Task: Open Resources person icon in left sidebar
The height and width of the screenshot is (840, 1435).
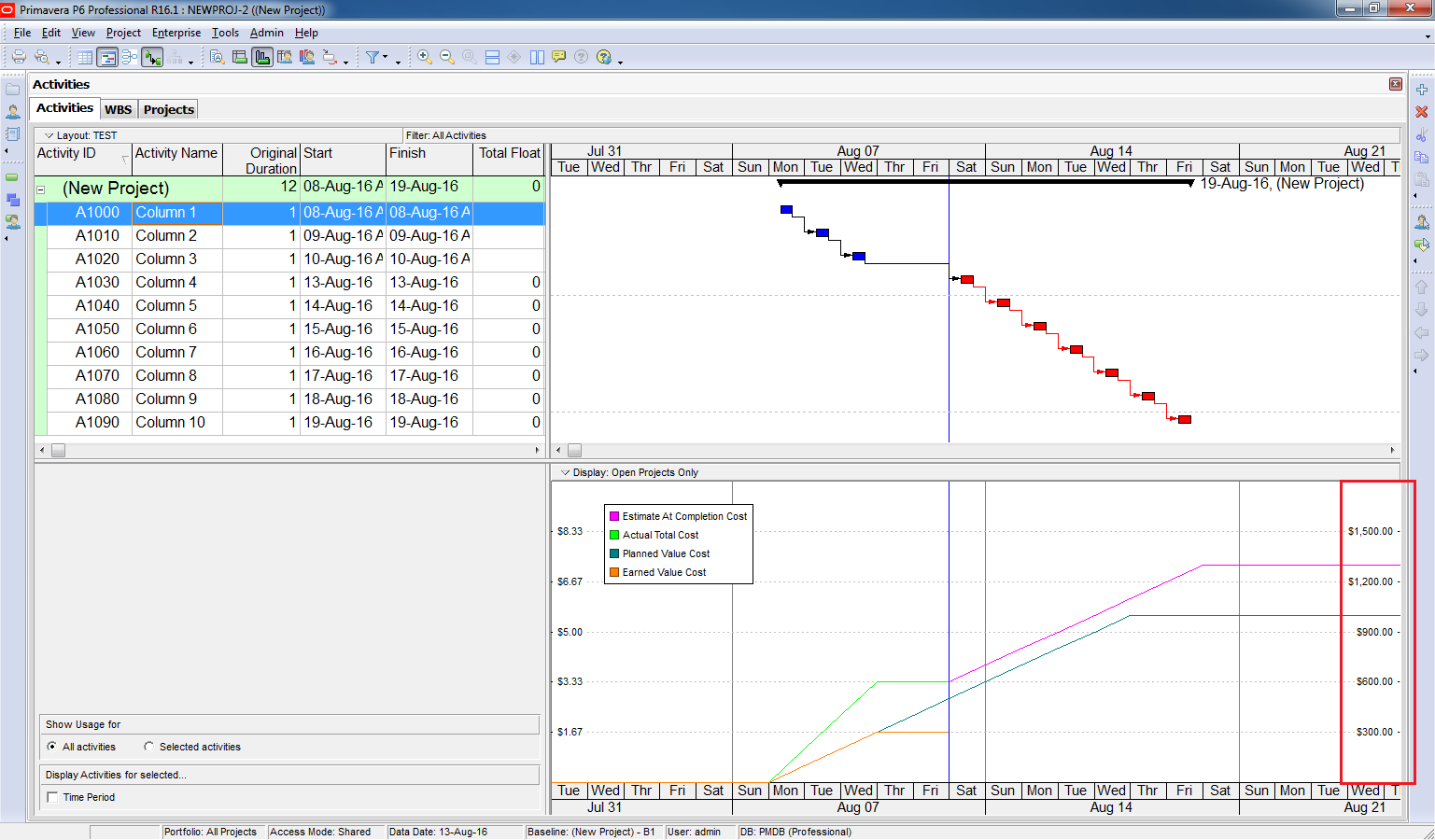Action: [x=13, y=112]
